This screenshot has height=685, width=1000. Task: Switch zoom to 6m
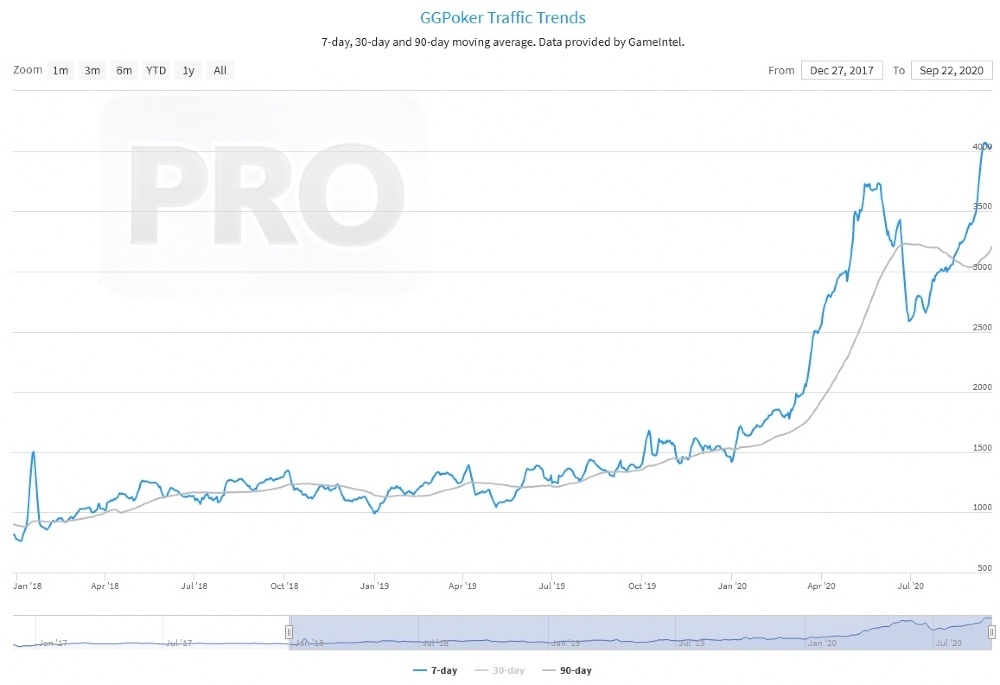(124, 70)
